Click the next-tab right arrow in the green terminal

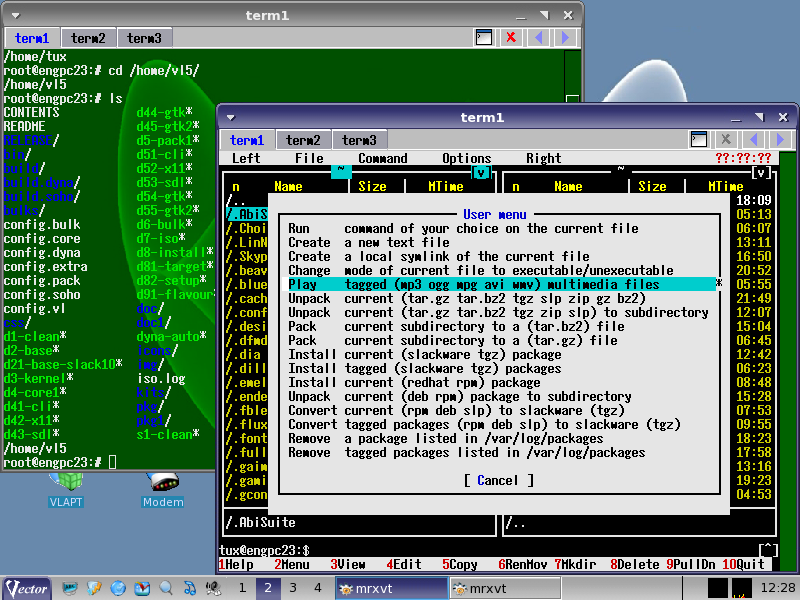coord(566,38)
